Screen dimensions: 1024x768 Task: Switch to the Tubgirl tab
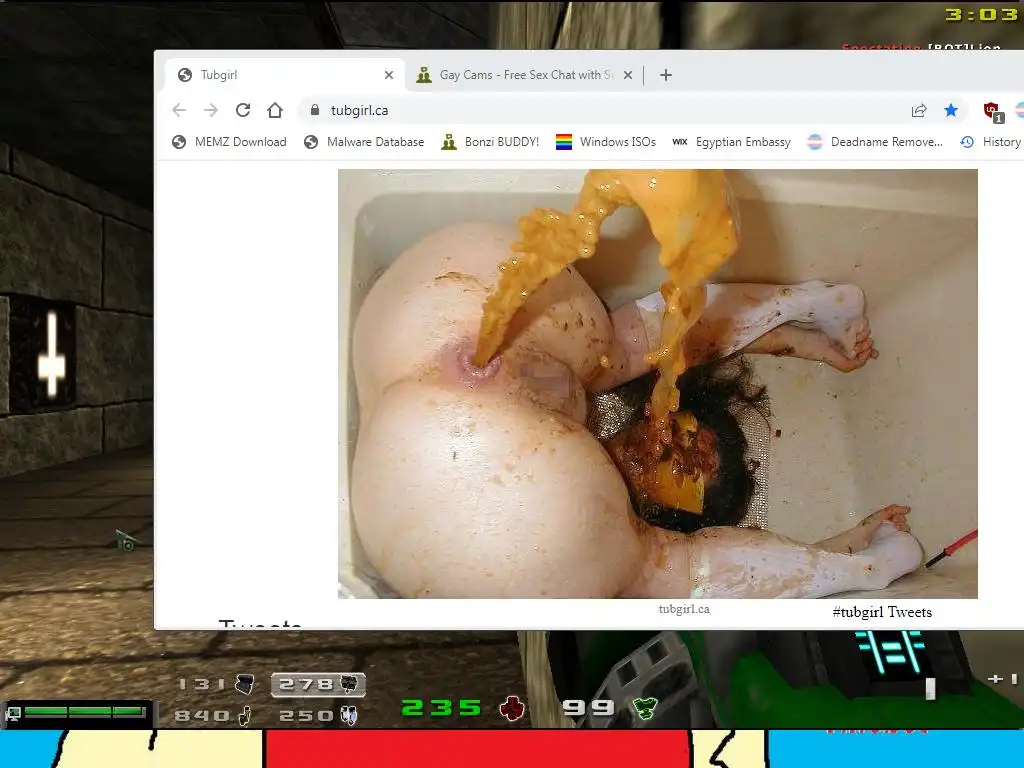285,75
